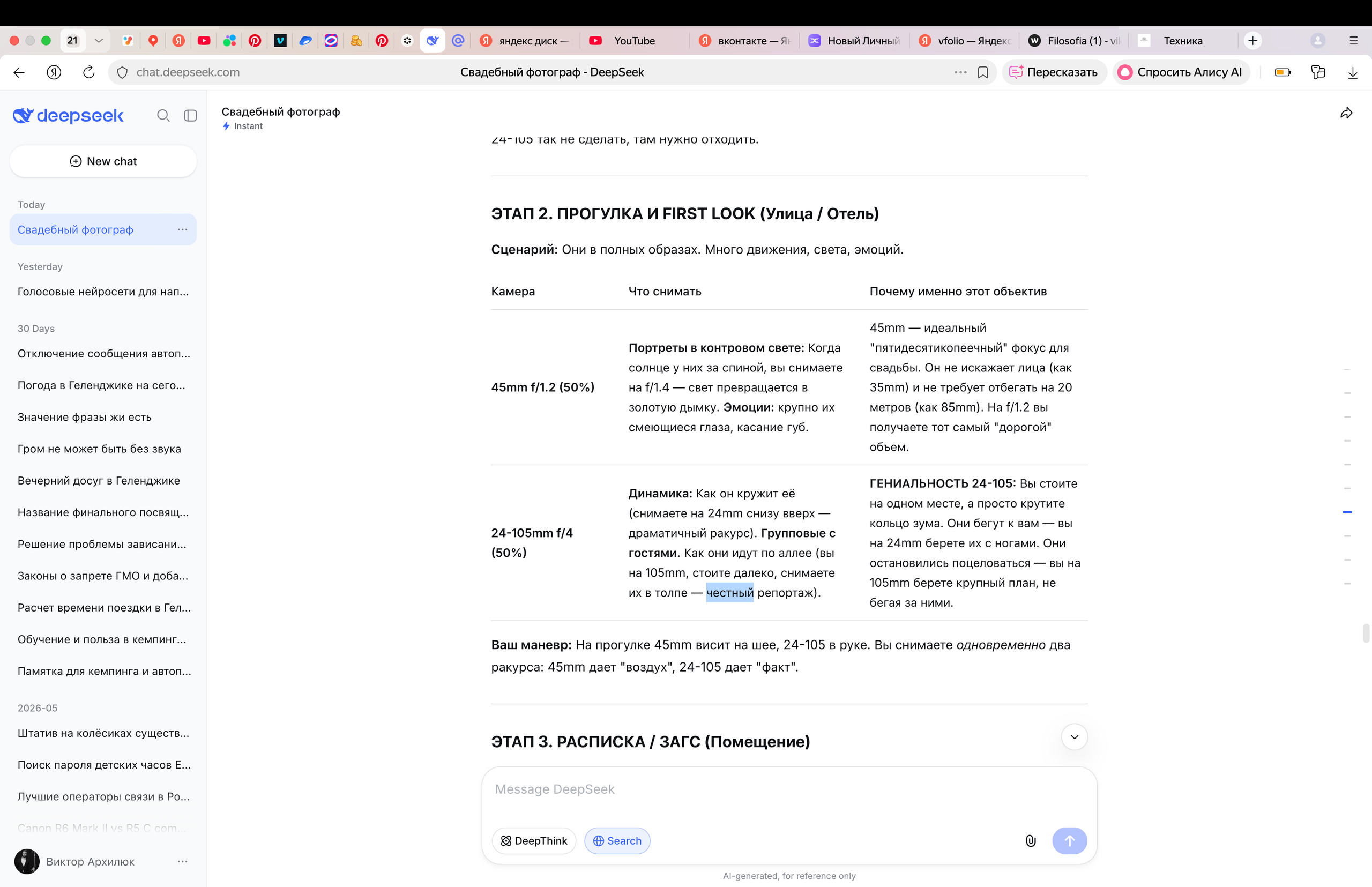Click the share arrow icon

point(1346,113)
